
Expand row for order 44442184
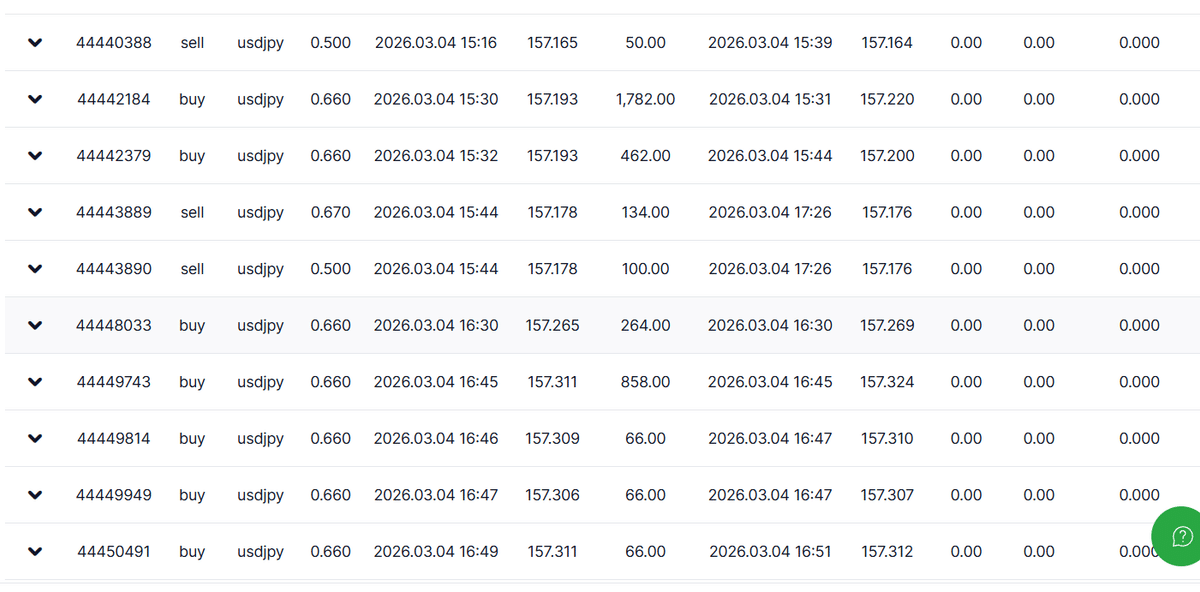[x=35, y=99]
